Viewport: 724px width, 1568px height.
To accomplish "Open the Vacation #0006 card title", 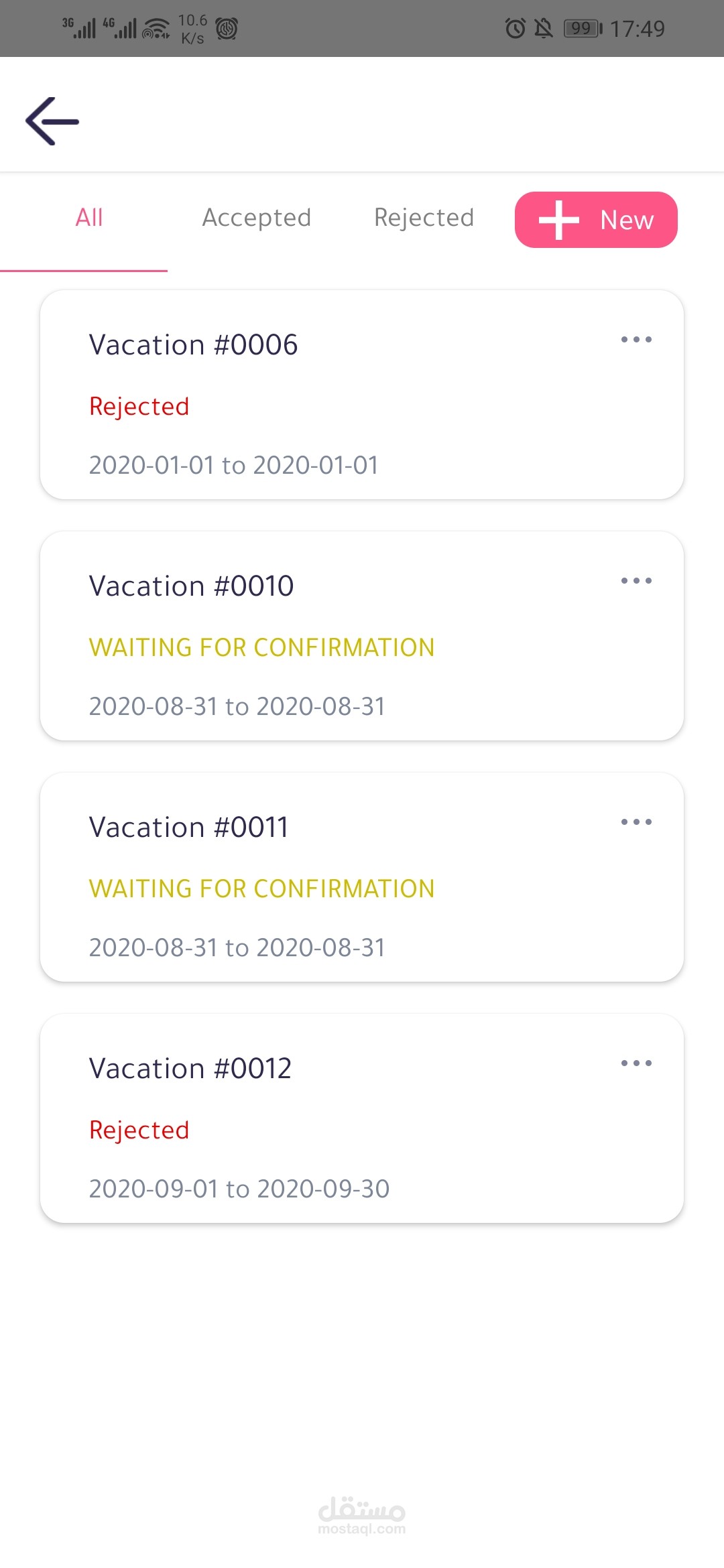I will [193, 345].
